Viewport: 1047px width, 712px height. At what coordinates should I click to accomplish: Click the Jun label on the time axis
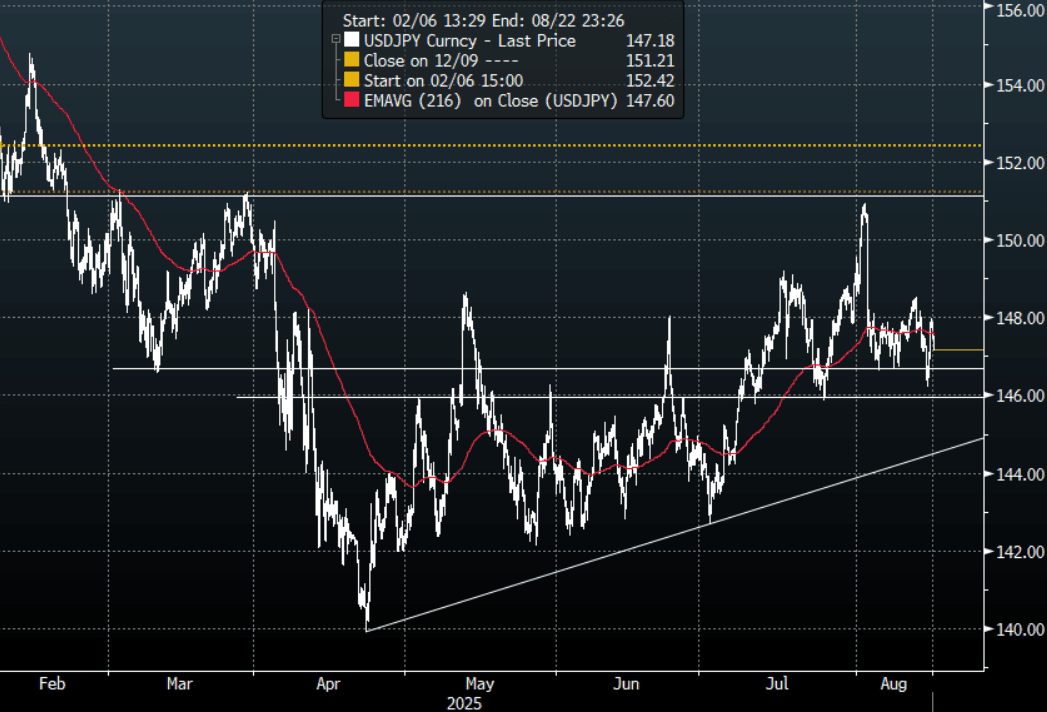(627, 684)
